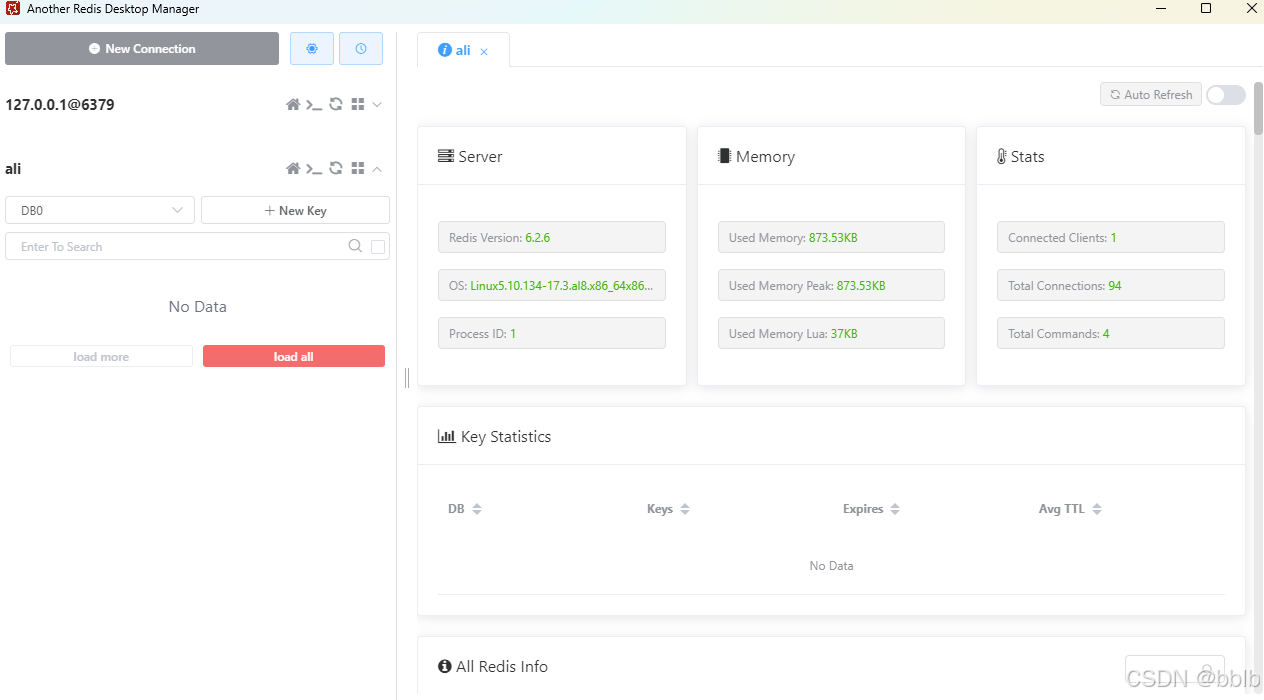Click Total Commands: 4 field
The height and width of the screenshot is (700, 1264).
[1111, 333]
